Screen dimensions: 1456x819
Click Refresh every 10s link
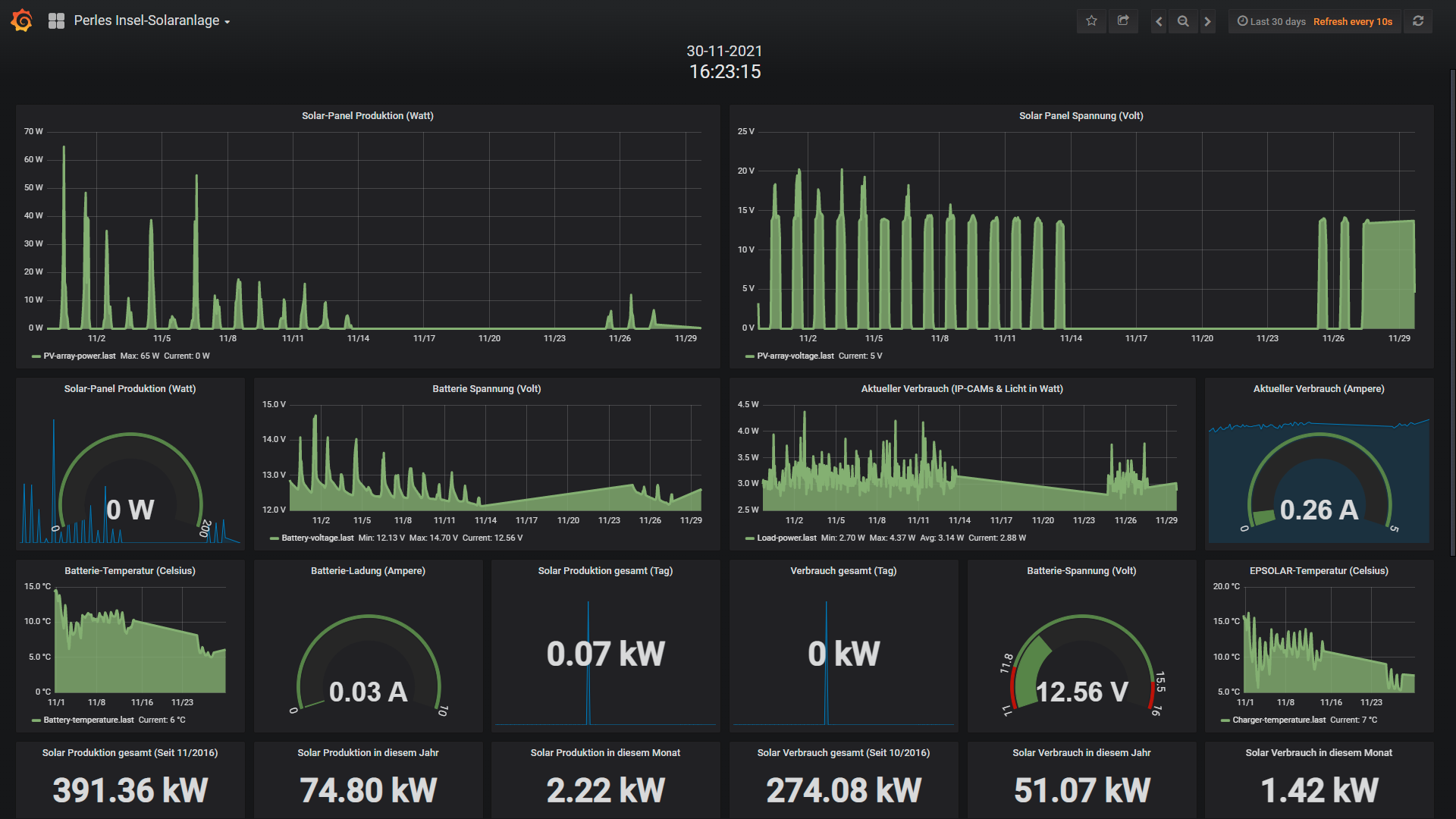point(1352,21)
